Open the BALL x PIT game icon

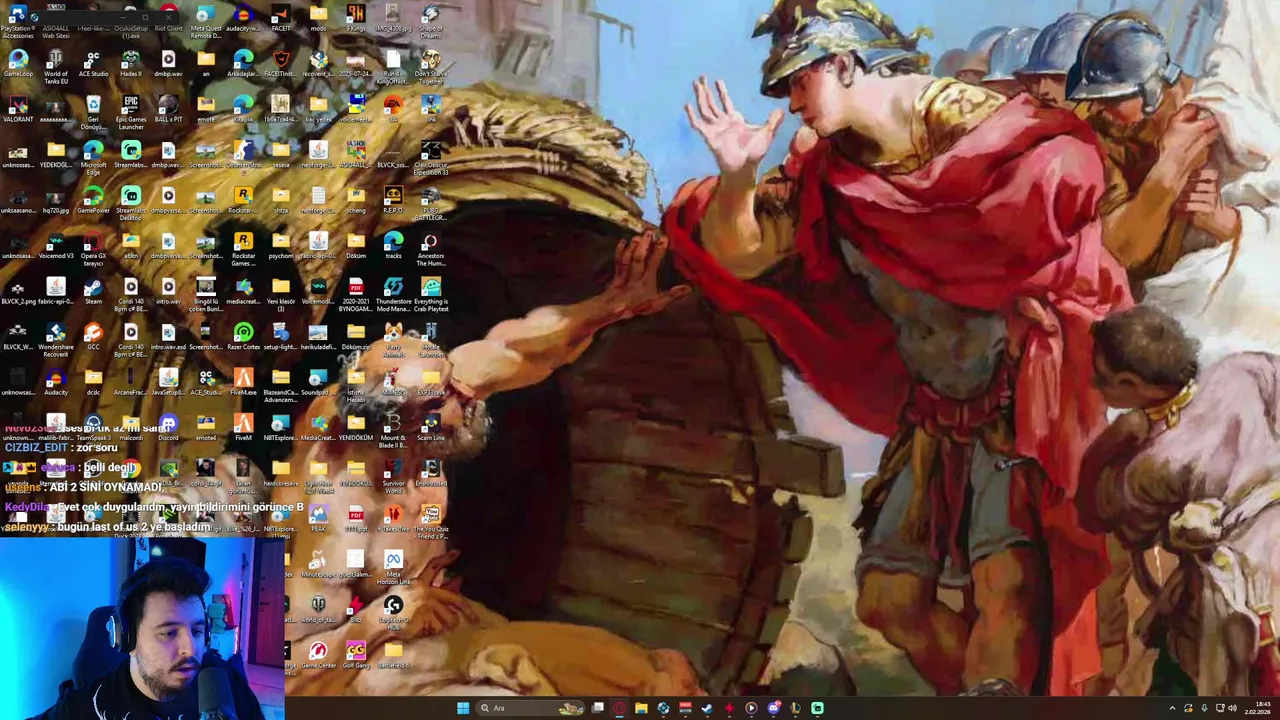168,110
